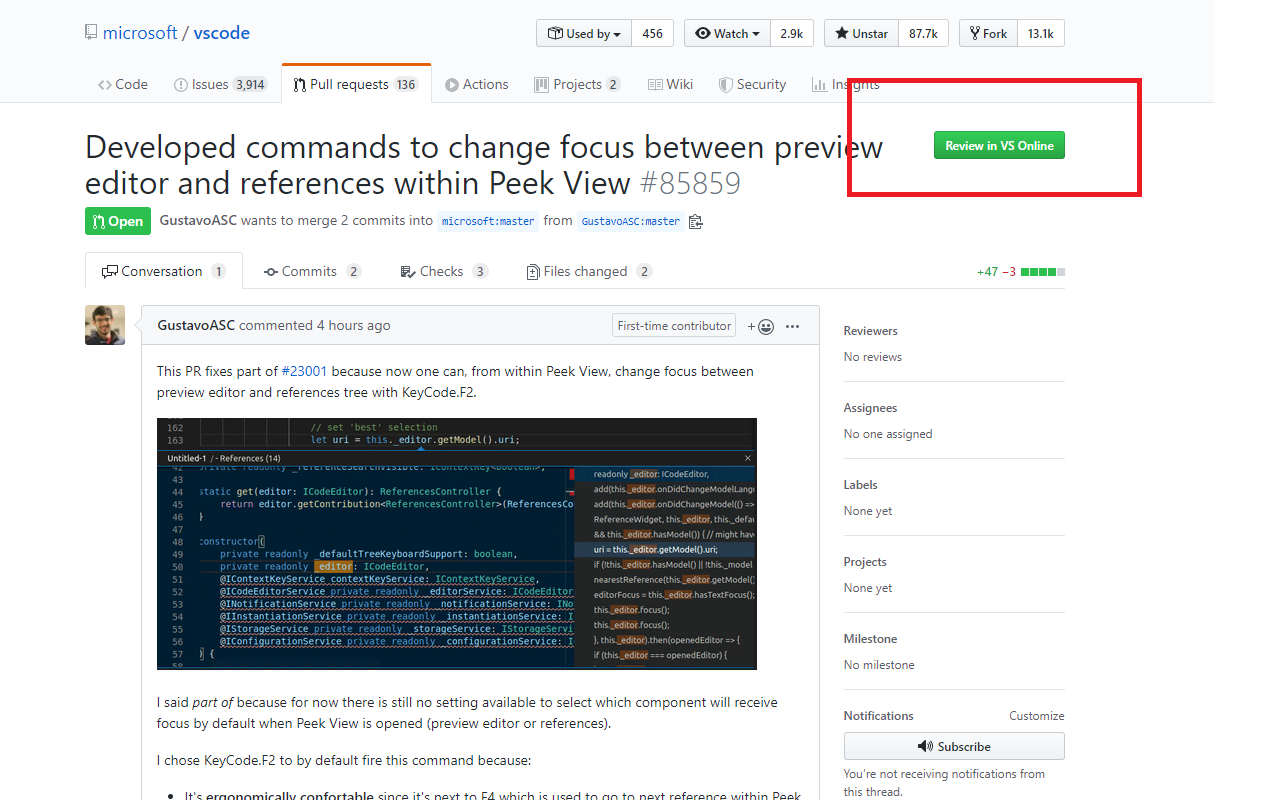The width and height of the screenshot is (1280, 800).
Task: Click the copy branch name clipboard icon
Action: [696, 222]
